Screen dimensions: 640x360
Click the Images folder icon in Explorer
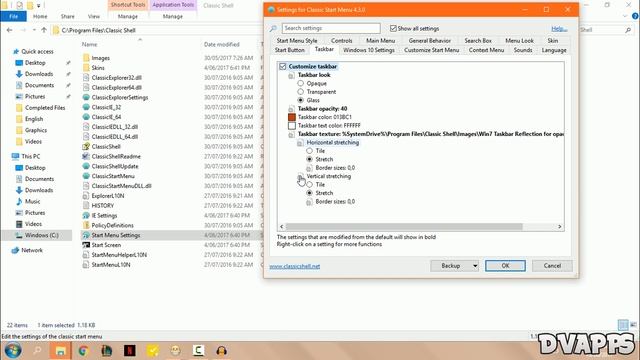[x=86, y=58]
